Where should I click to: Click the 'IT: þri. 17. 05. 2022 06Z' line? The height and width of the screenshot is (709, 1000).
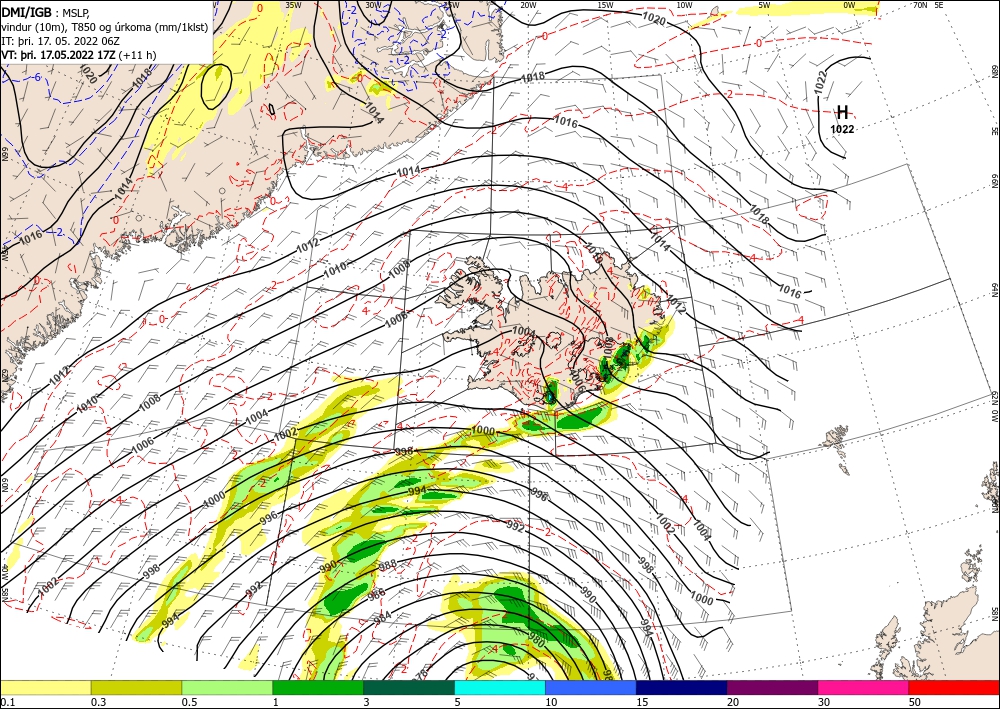point(61,40)
